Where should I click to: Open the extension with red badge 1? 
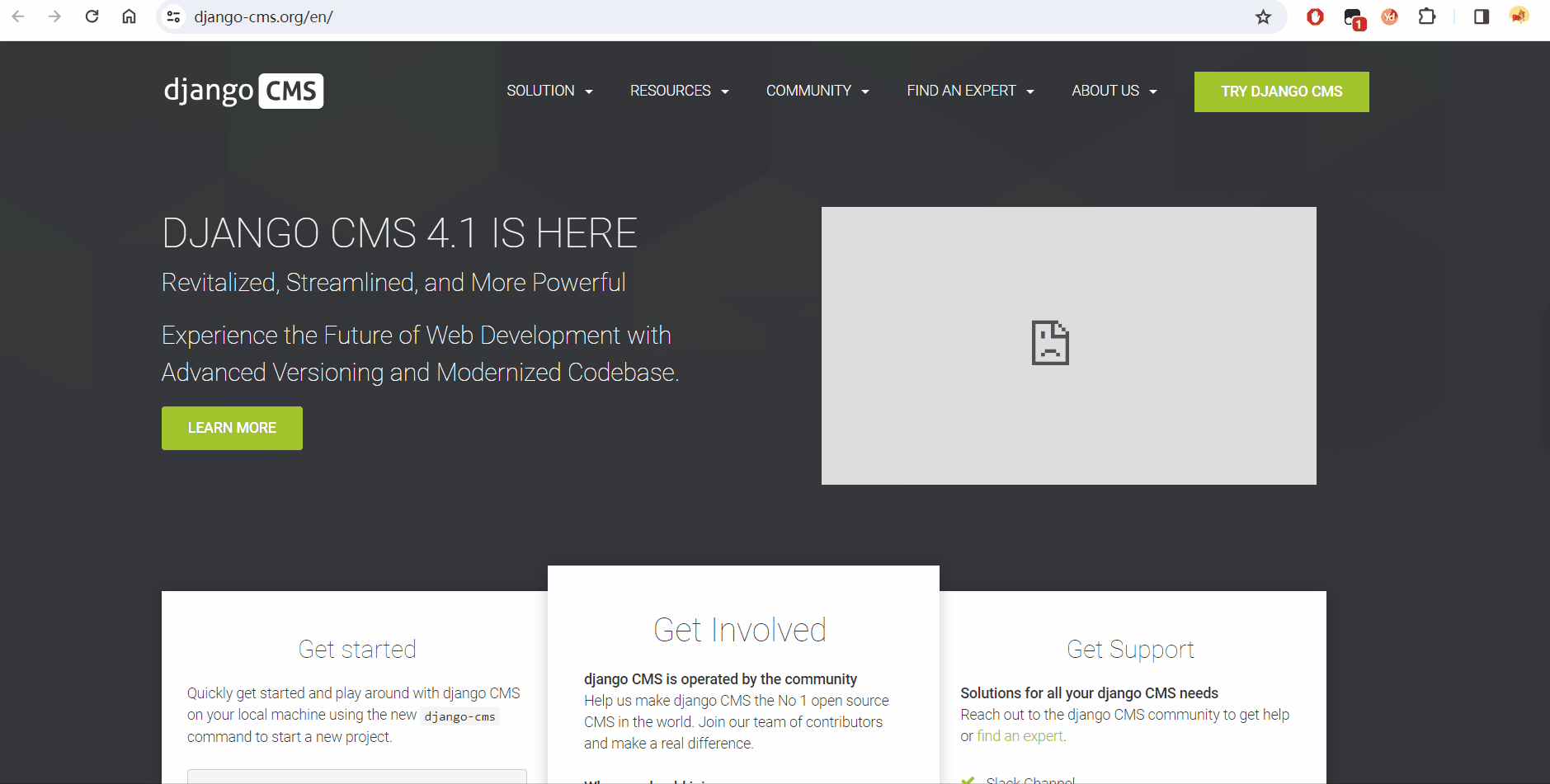[1354, 18]
